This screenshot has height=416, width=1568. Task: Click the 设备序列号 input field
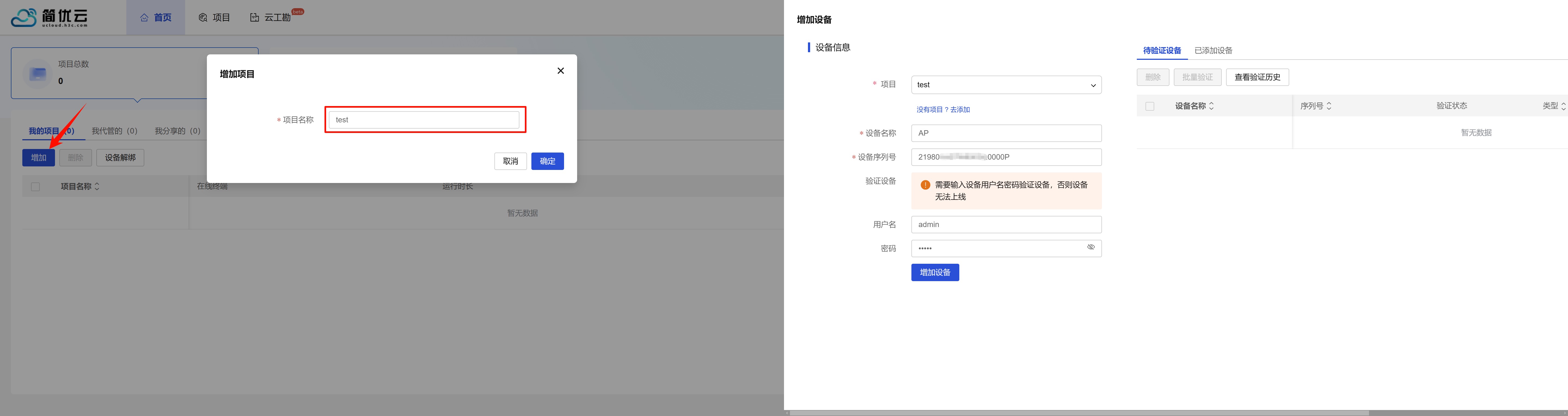[x=1006, y=157]
